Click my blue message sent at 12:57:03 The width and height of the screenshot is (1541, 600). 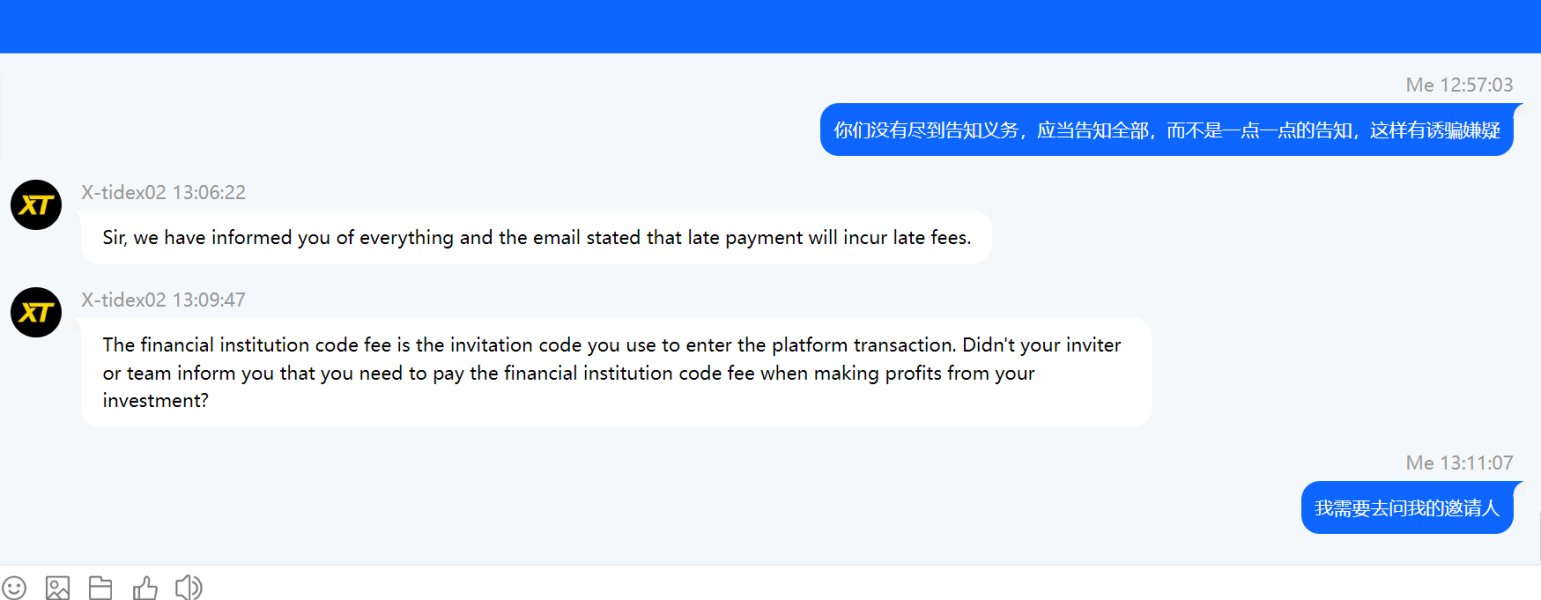coord(1166,130)
